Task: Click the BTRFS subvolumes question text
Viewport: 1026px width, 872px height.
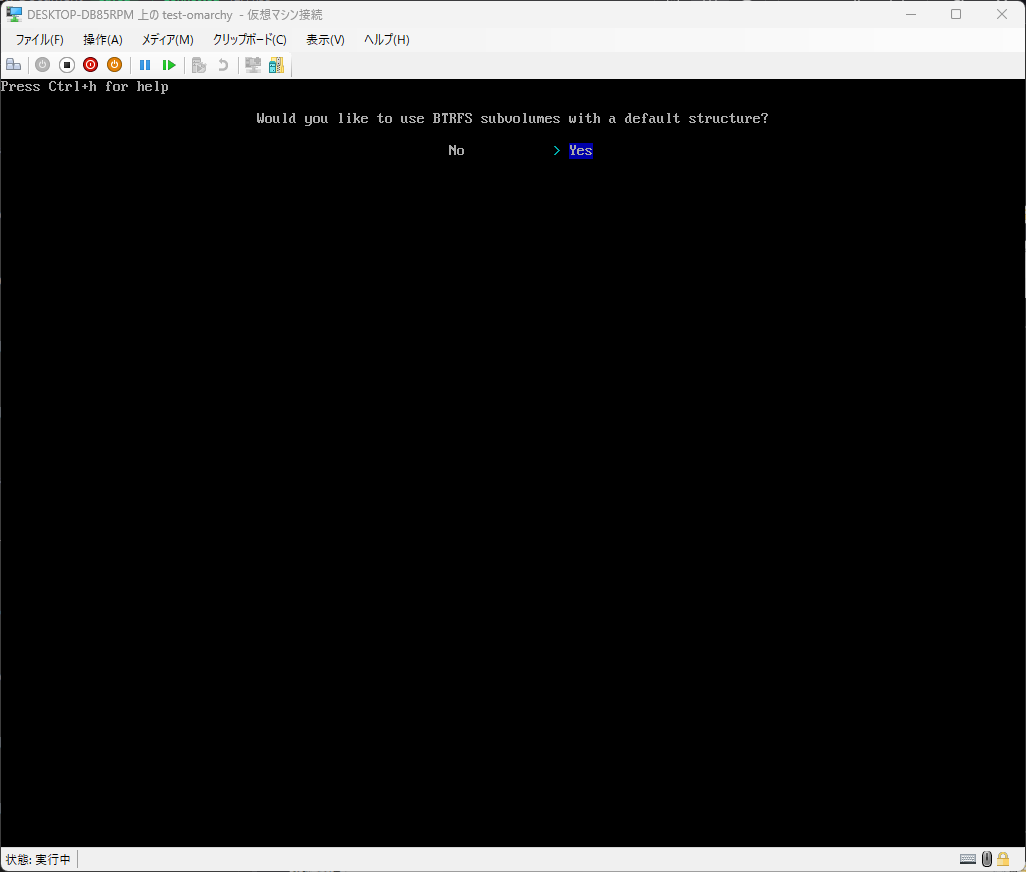Action: tap(512, 118)
